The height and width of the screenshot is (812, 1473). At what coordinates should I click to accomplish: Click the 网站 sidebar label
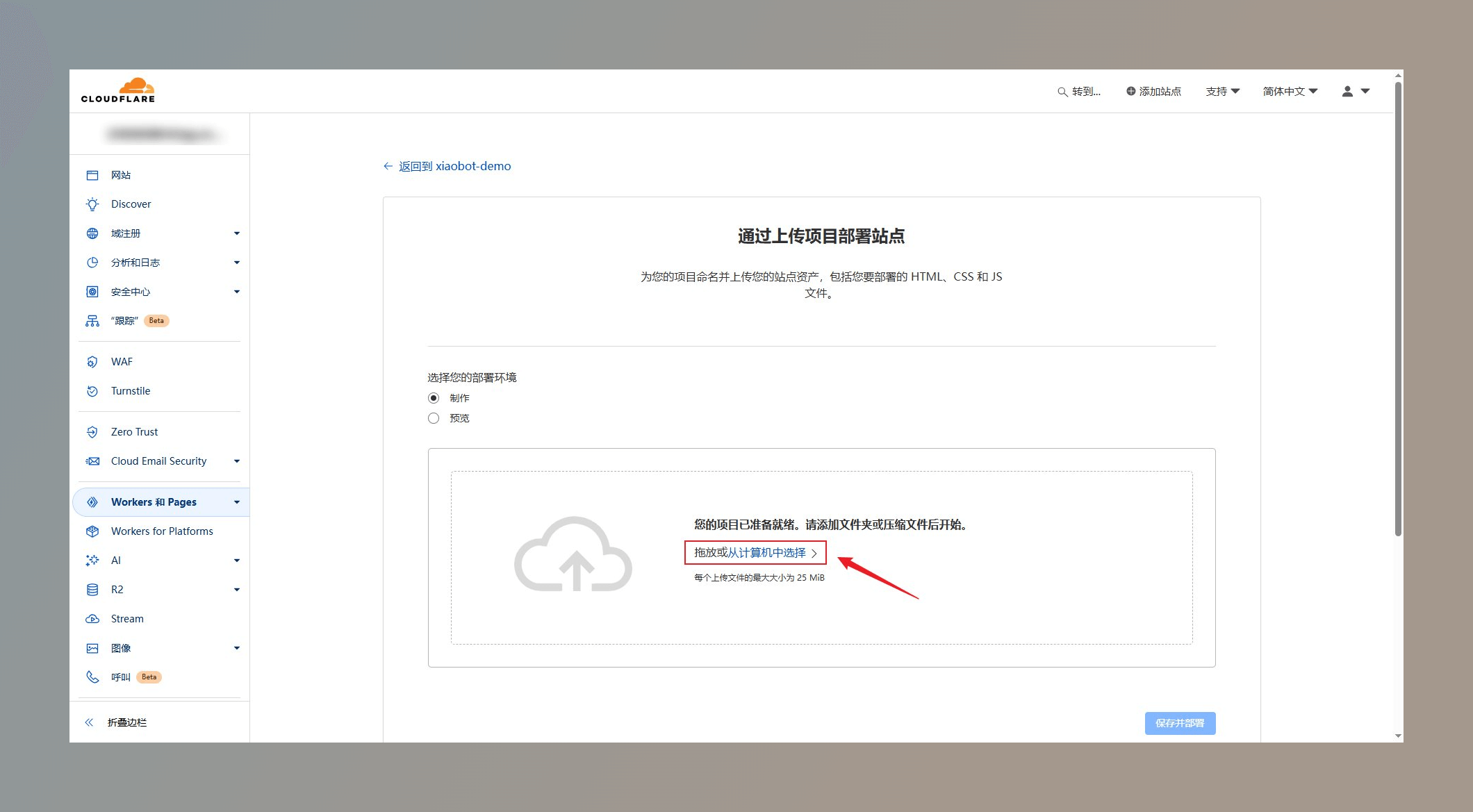click(x=121, y=175)
